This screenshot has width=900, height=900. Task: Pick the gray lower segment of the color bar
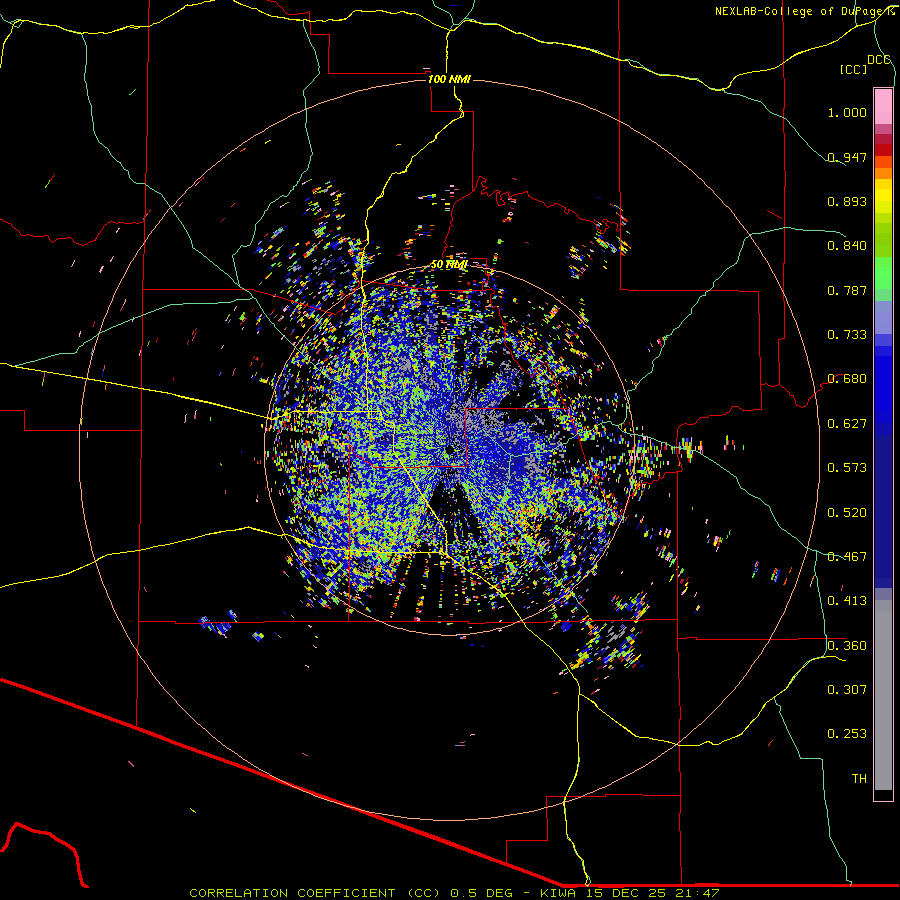point(883,695)
